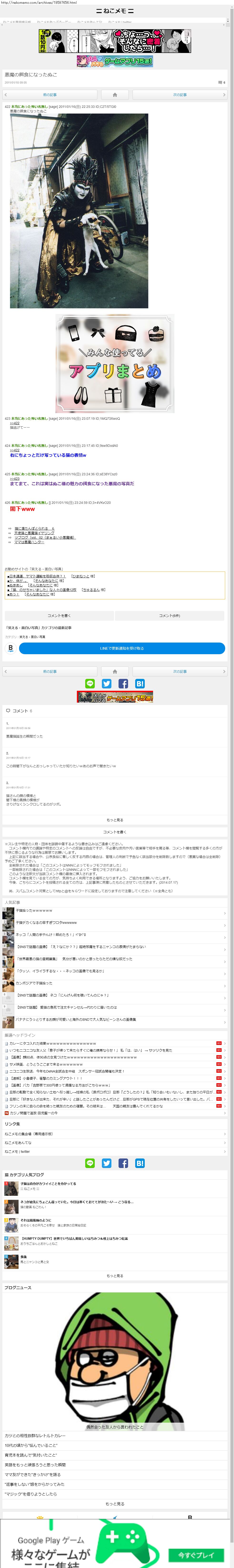Open comment count icon beside the article date
The width and height of the screenshot is (234, 1568).
[x=222, y=82]
